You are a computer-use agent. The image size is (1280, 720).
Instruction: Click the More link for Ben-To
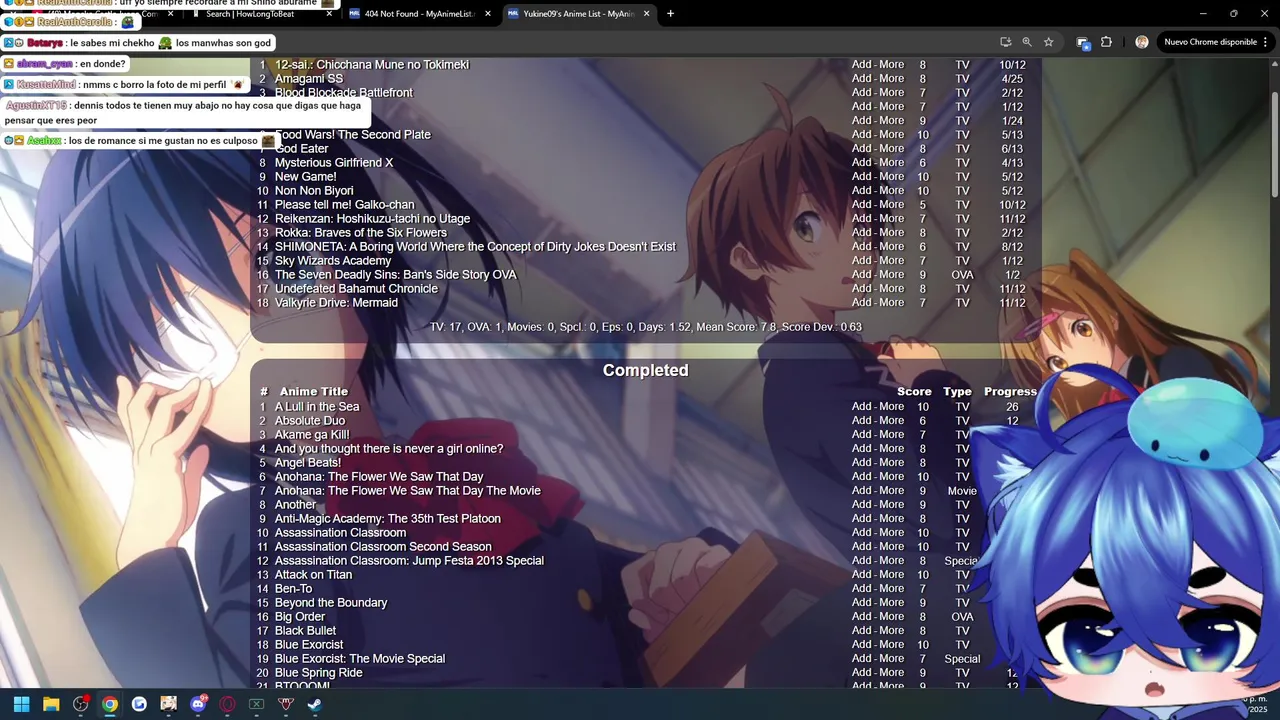[x=892, y=589]
